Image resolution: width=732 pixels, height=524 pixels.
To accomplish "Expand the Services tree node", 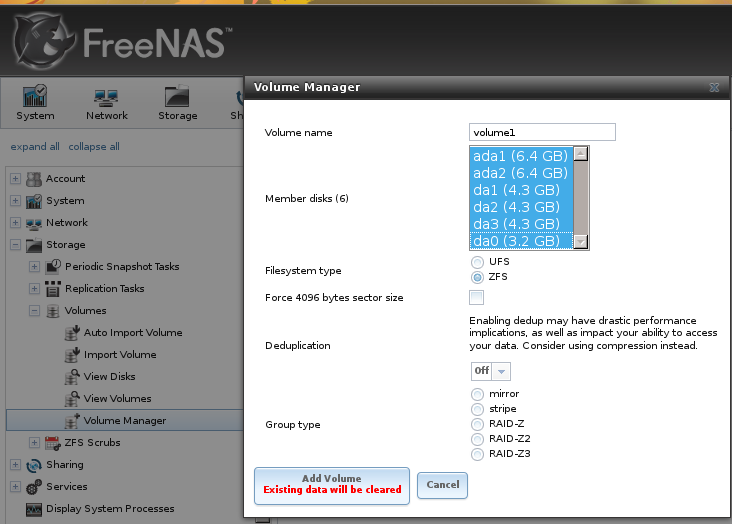I will coord(15,487).
